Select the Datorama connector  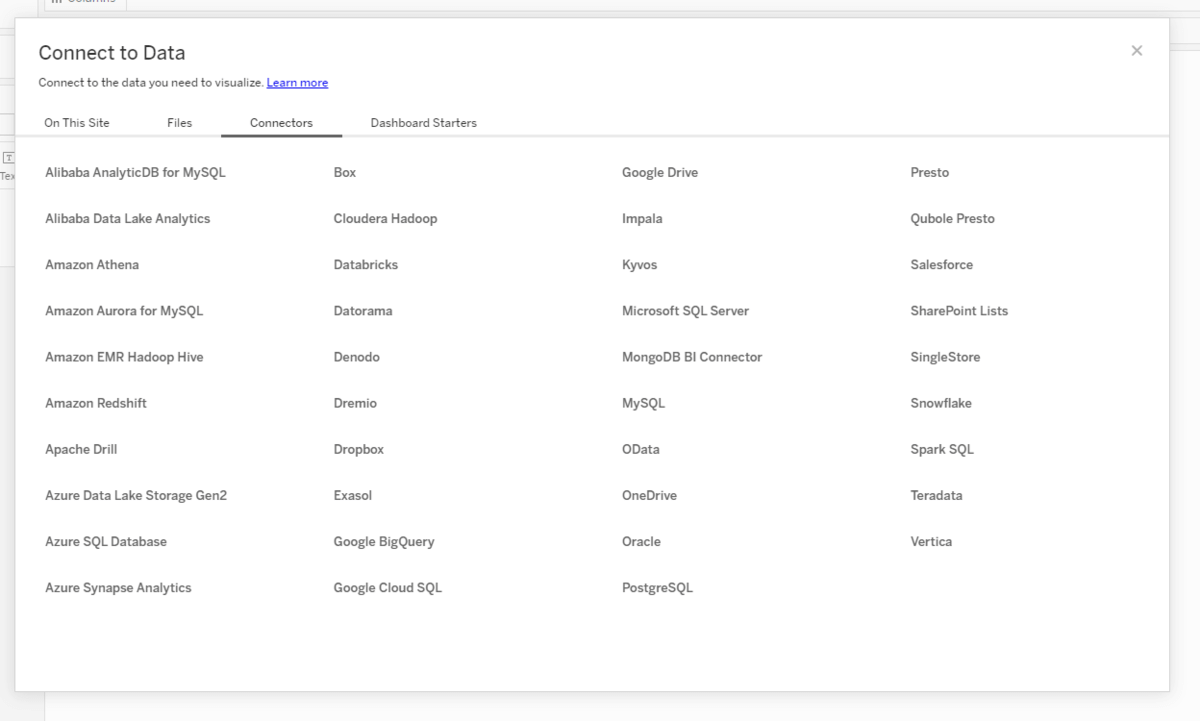363,311
